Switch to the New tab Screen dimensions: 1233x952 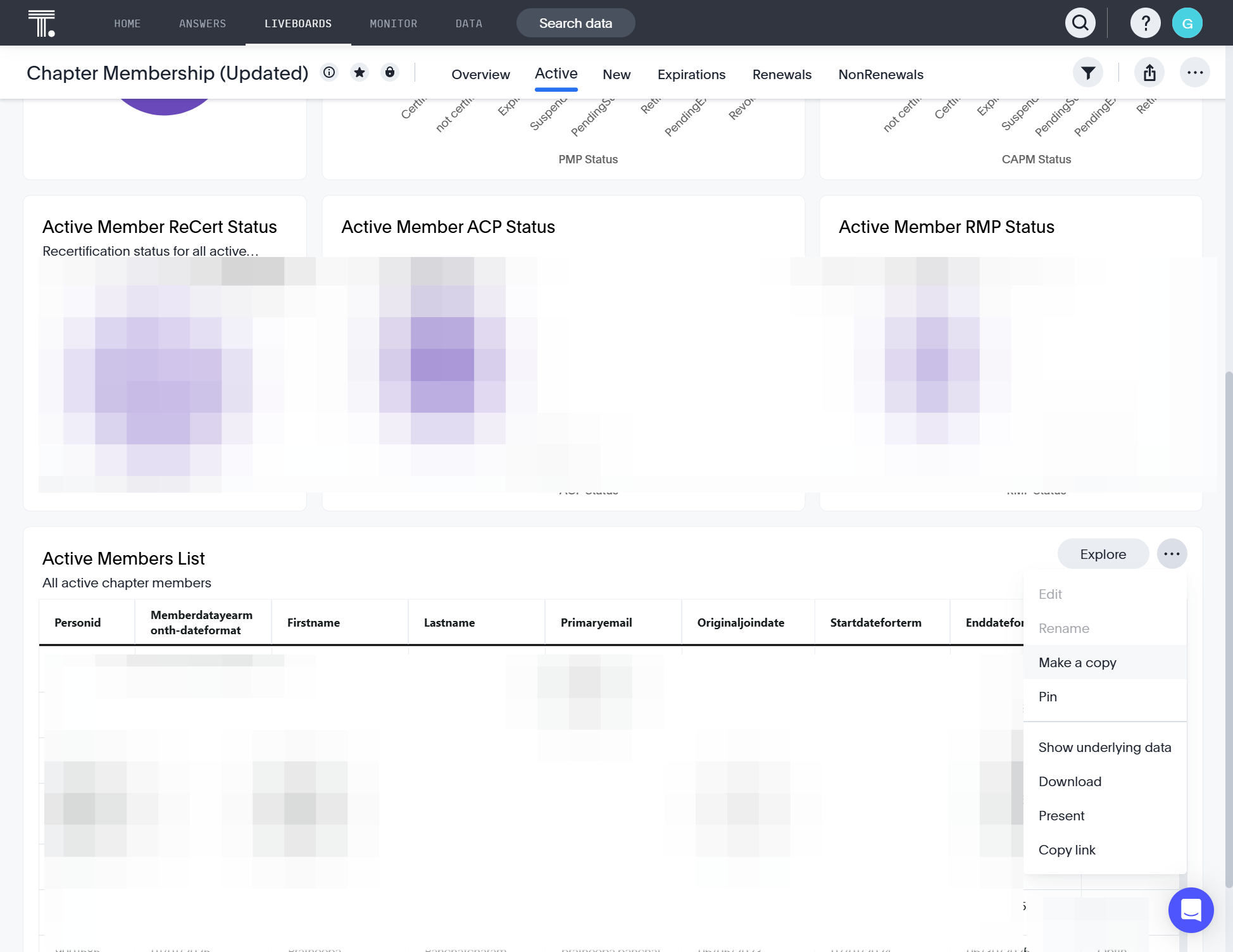tap(616, 74)
